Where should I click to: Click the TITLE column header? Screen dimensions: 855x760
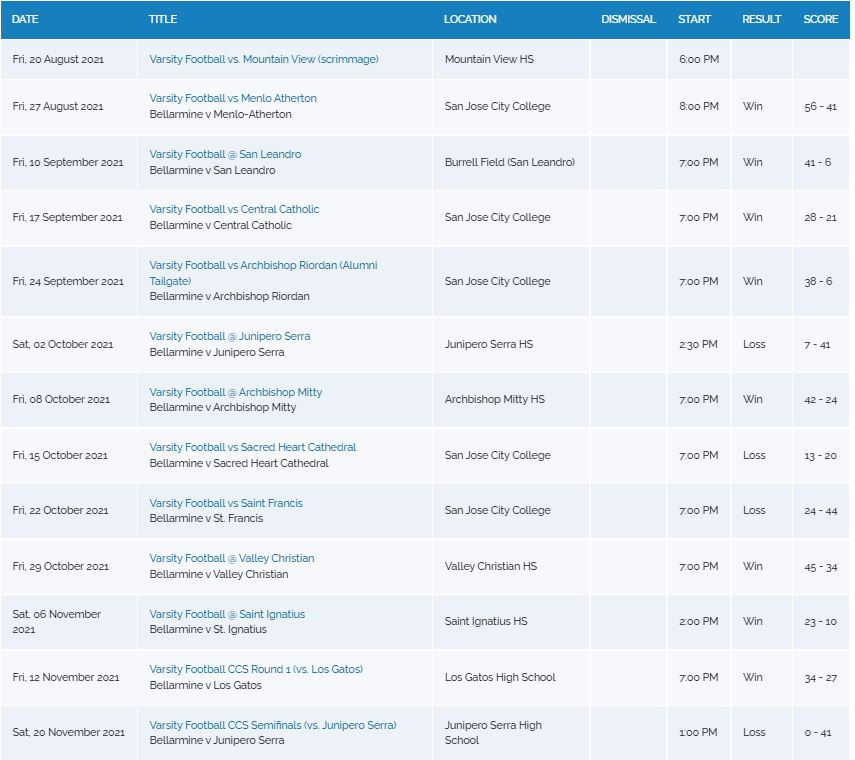click(x=162, y=19)
